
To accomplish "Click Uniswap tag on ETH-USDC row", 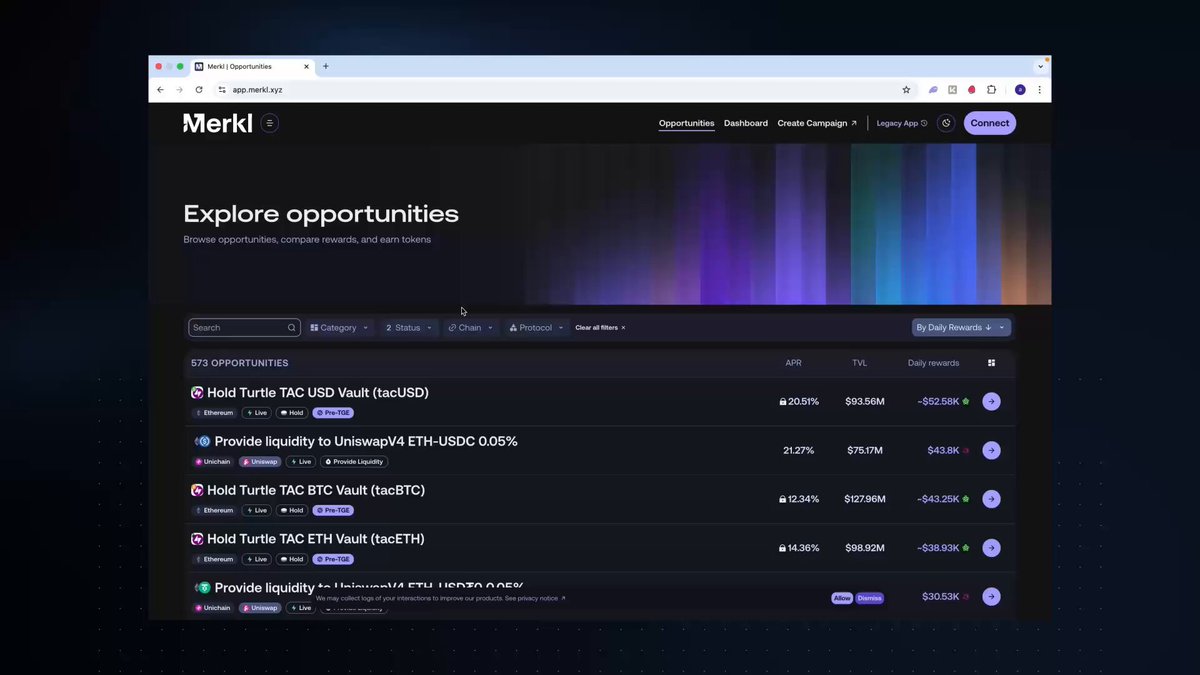I will click(260, 462).
